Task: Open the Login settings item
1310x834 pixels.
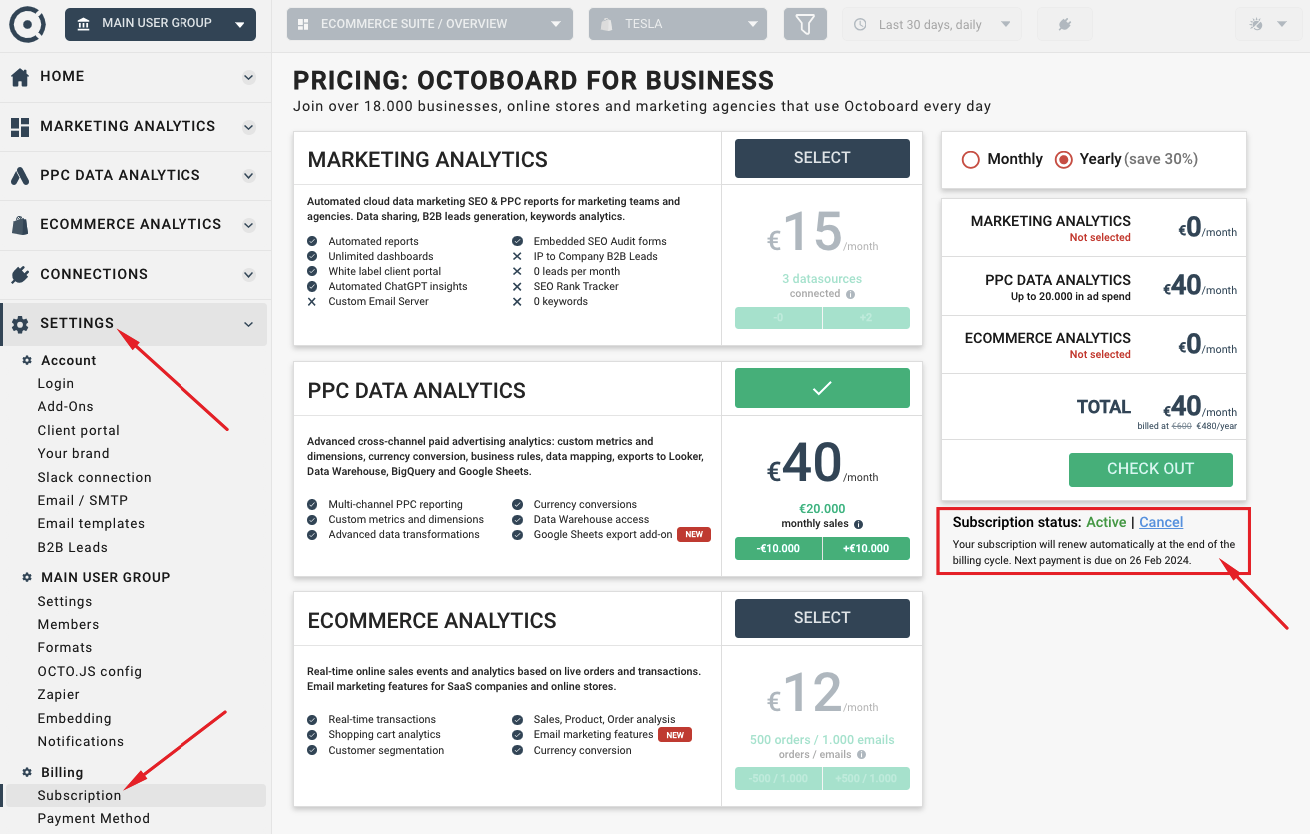Action: 56,383
